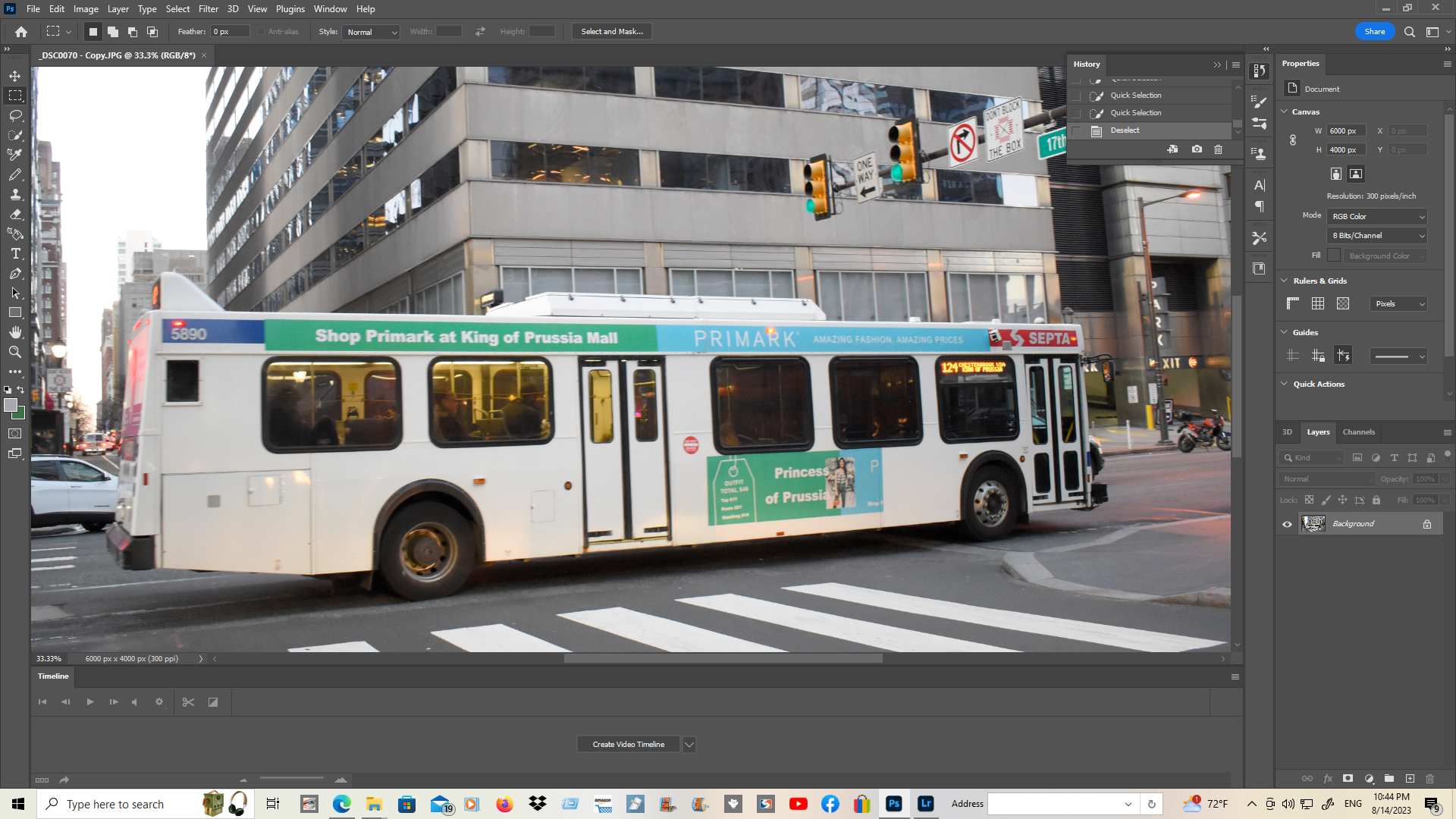Choose Subtract from selection mode button
The image size is (1456, 819).
click(x=132, y=32)
